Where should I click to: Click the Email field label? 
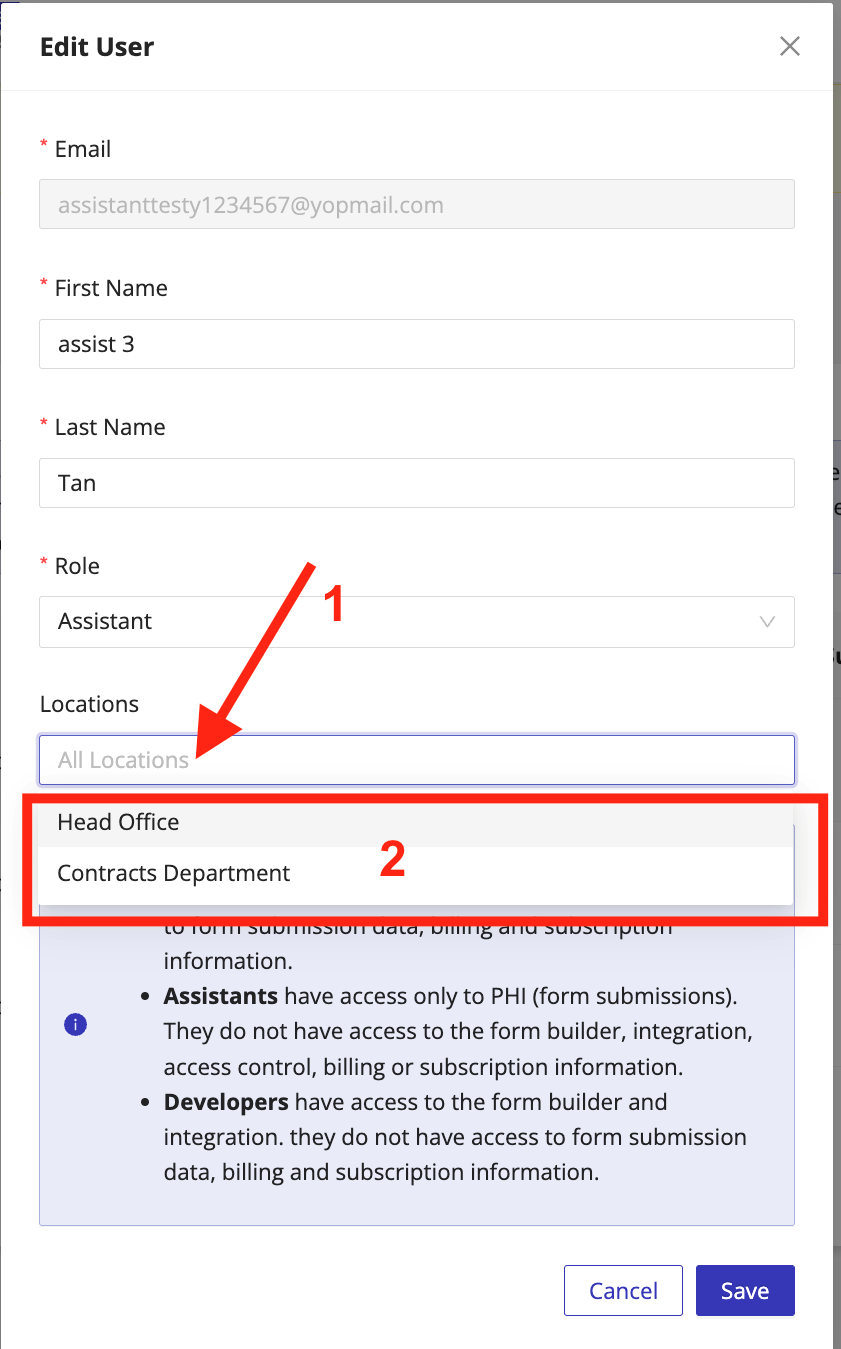tap(82, 149)
